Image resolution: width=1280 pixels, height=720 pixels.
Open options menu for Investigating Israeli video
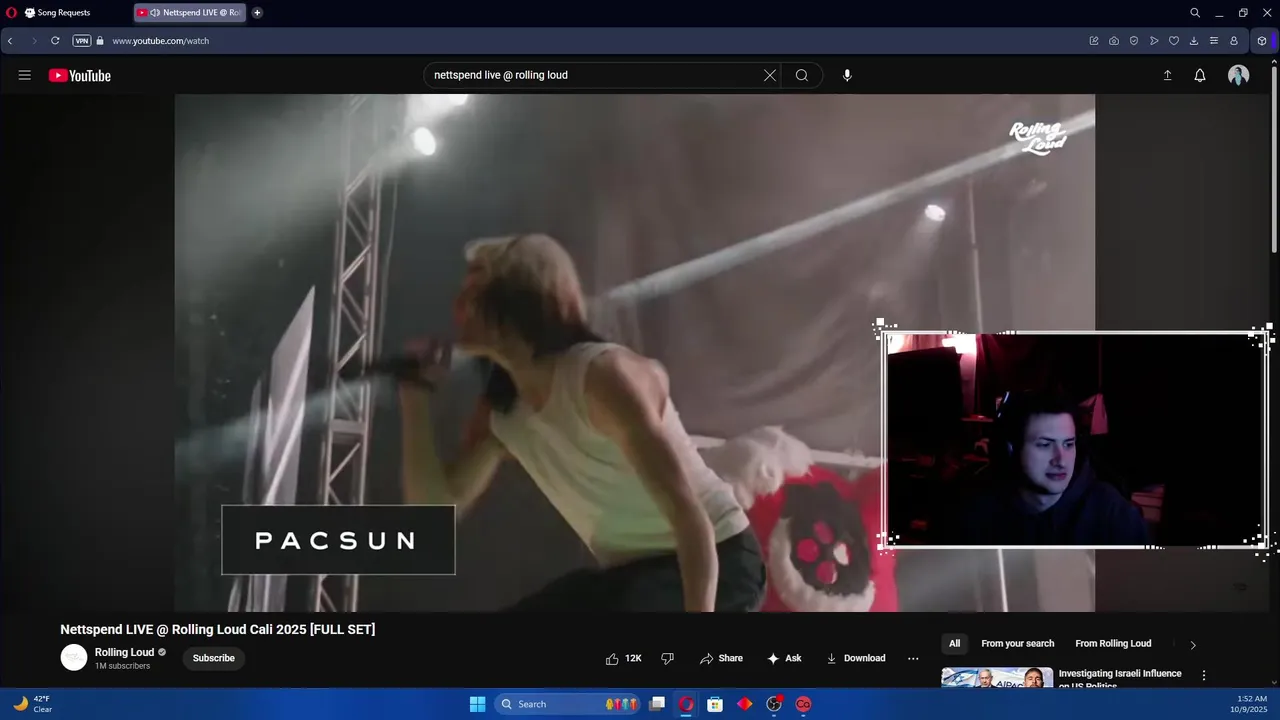tap(1204, 676)
